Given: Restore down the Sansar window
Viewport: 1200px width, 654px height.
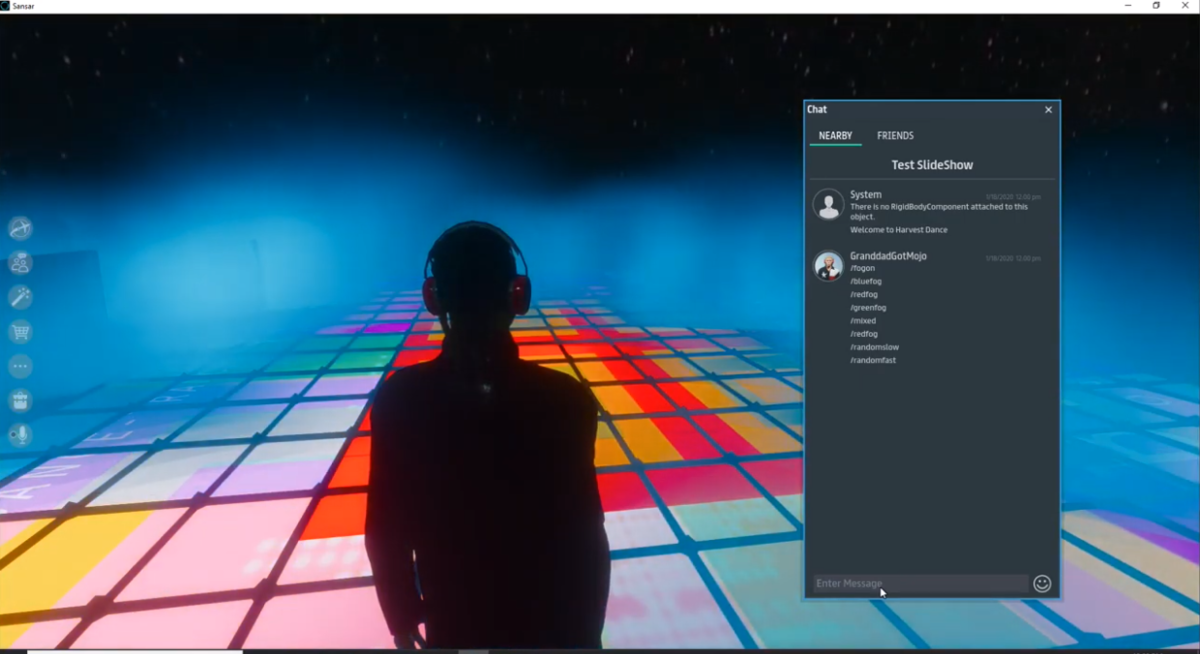Looking at the screenshot, I should click(1156, 6).
